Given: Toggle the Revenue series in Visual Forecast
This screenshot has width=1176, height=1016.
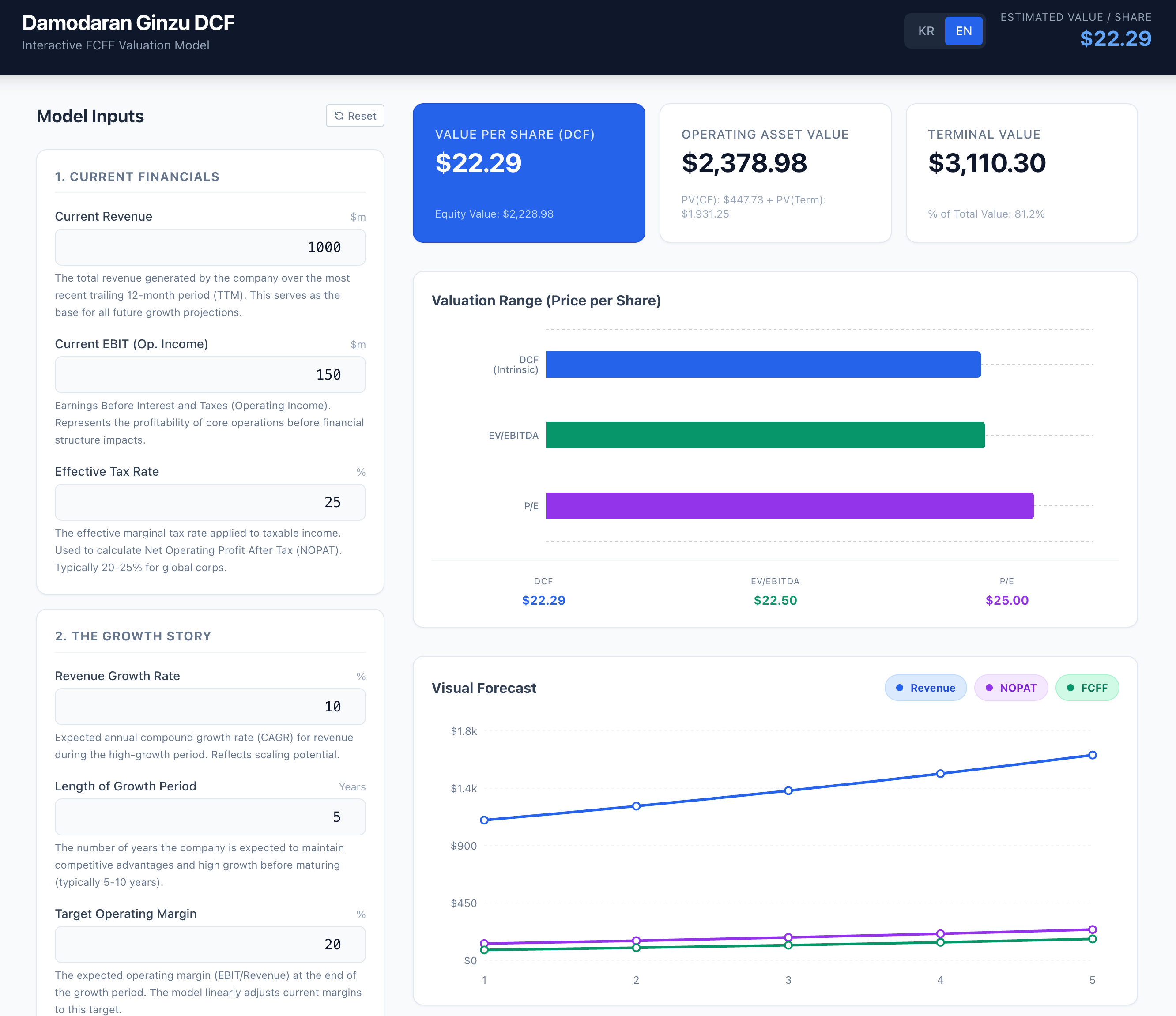Looking at the screenshot, I should pos(925,687).
